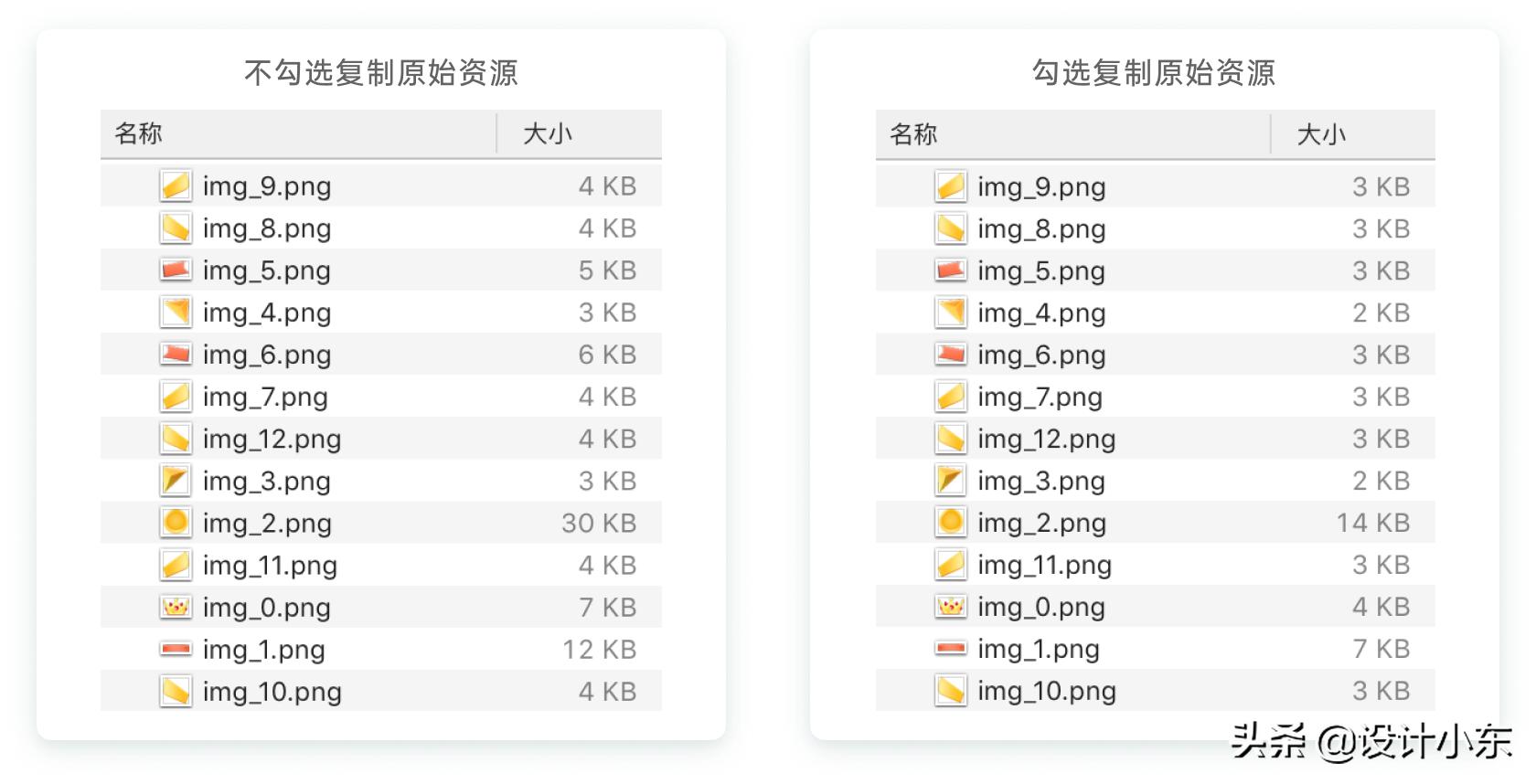Select the 名称 column header in the left table

138,133
